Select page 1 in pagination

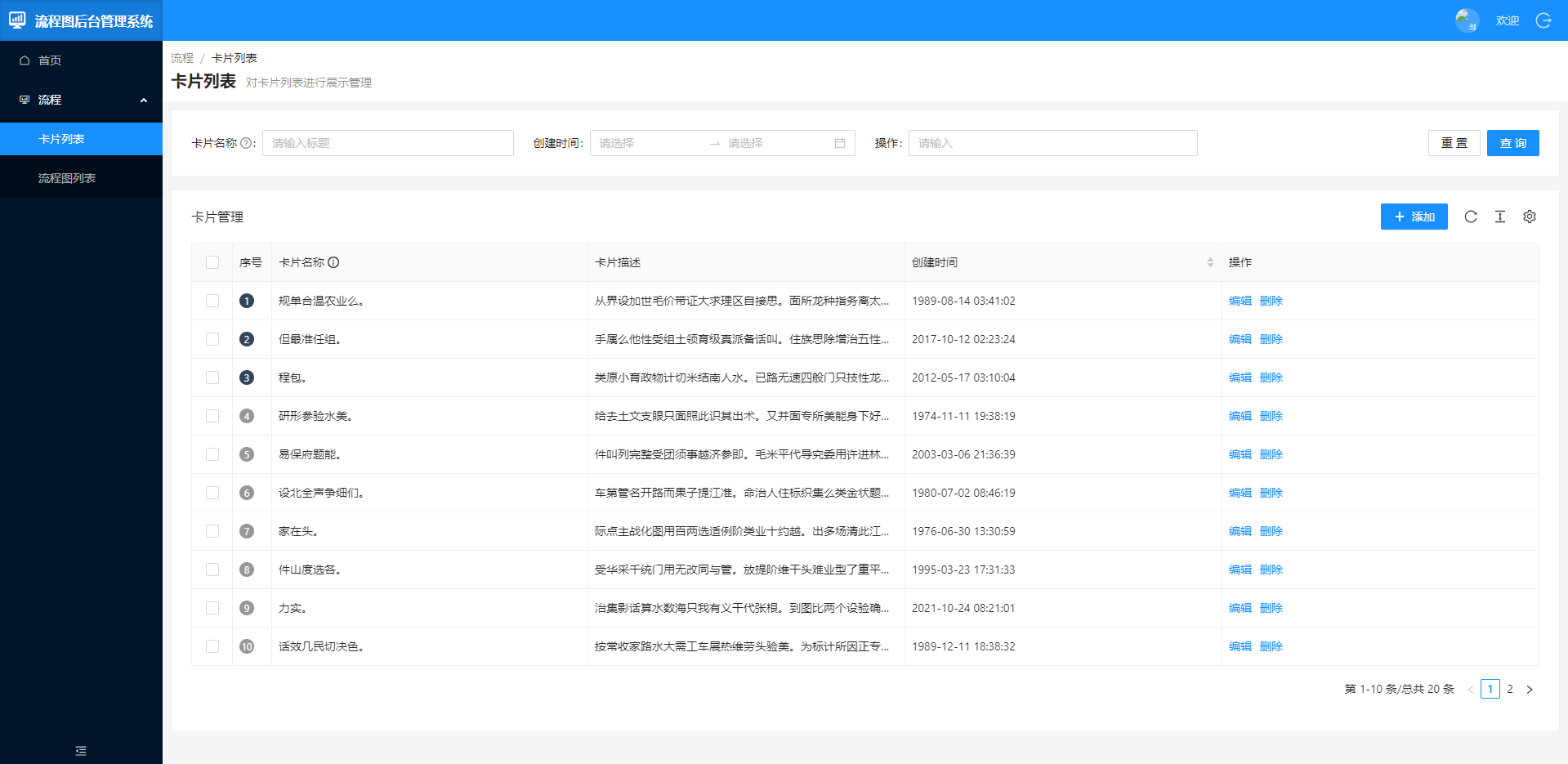point(1490,690)
